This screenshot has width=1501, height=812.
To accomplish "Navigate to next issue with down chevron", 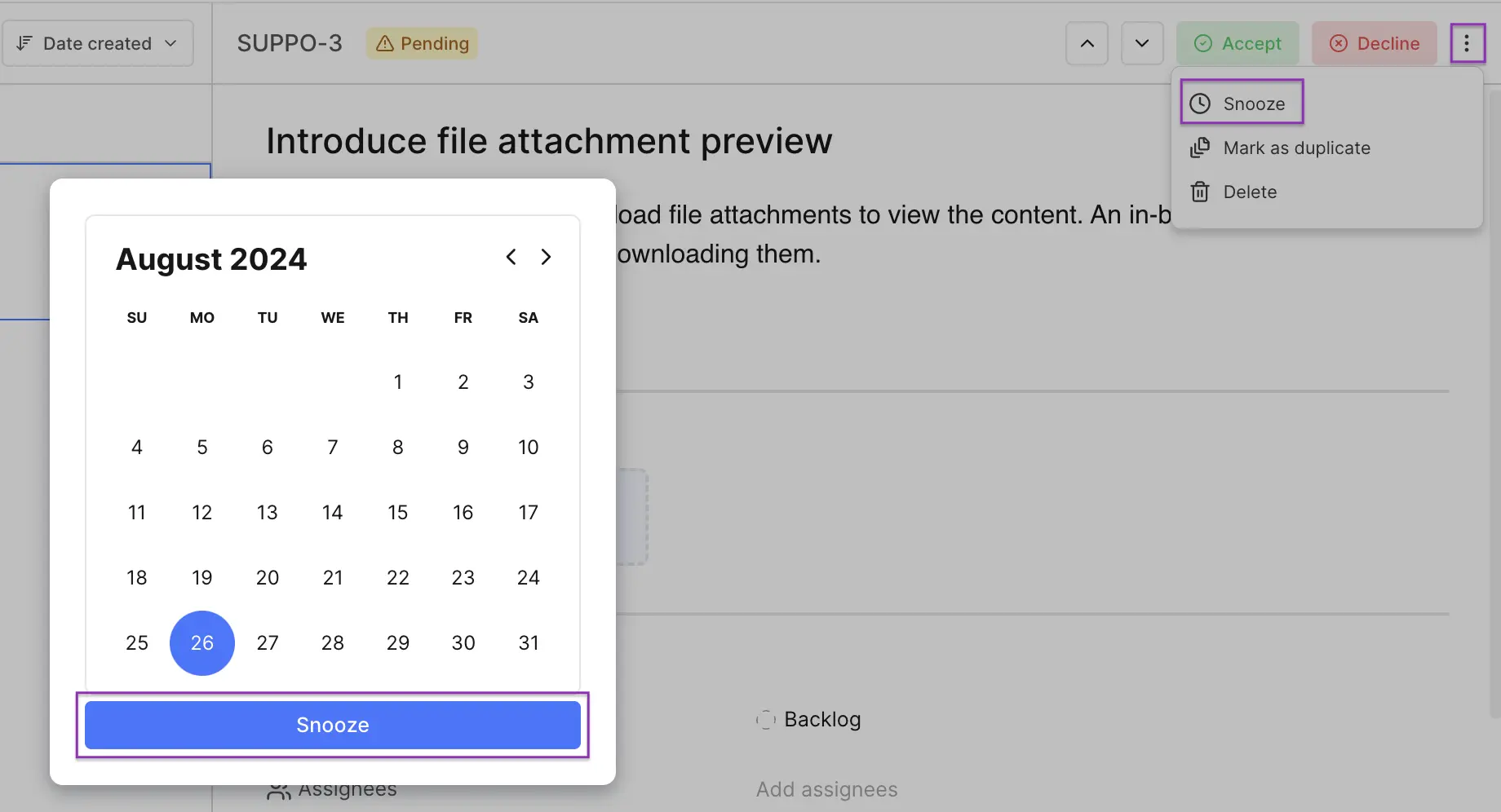I will 1142,43.
